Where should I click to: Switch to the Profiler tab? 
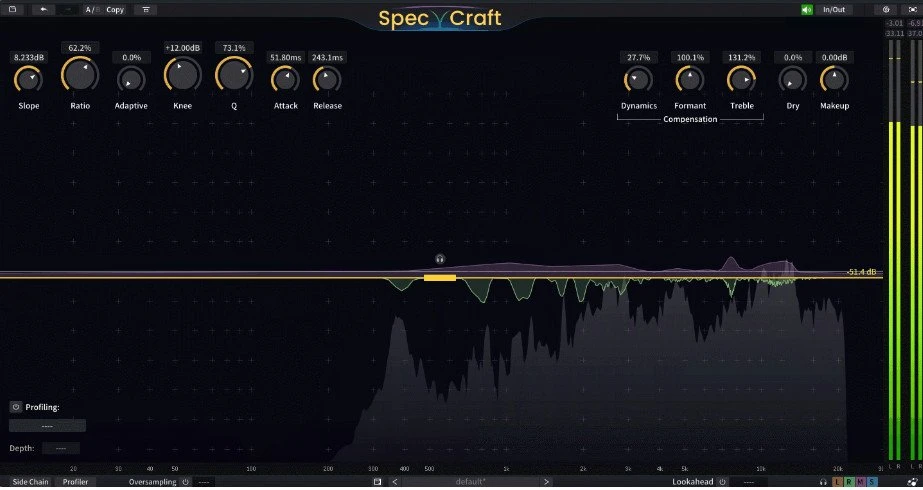tap(75, 482)
